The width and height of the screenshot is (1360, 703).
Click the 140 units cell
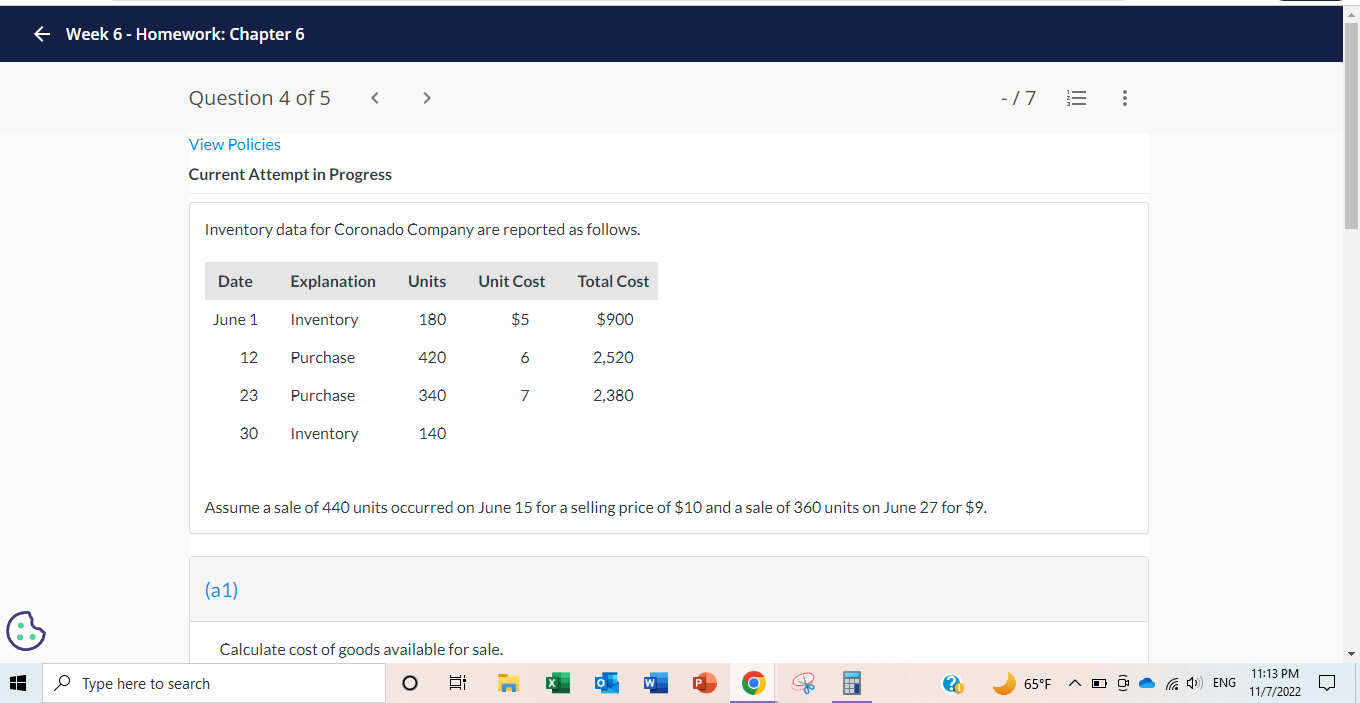click(x=432, y=434)
